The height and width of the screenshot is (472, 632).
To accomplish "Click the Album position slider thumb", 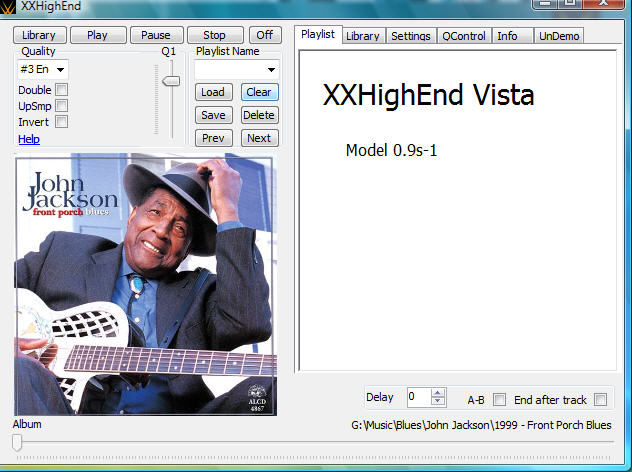I will [17, 443].
